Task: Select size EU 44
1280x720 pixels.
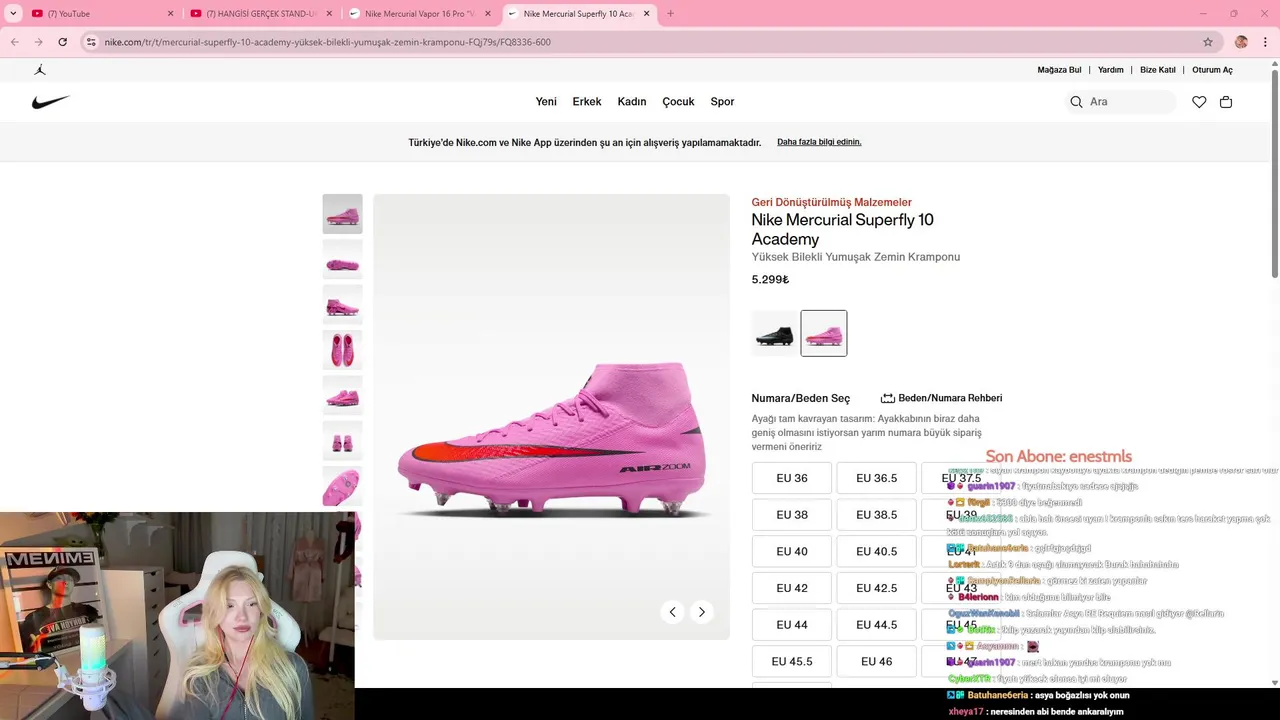Action: pyautogui.click(x=792, y=625)
